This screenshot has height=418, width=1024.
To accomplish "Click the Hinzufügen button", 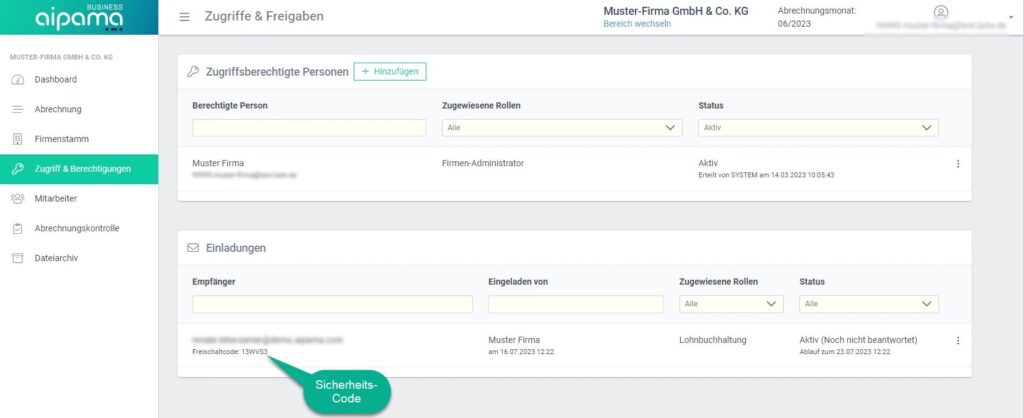I will pyautogui.click(x=390, y=71).
